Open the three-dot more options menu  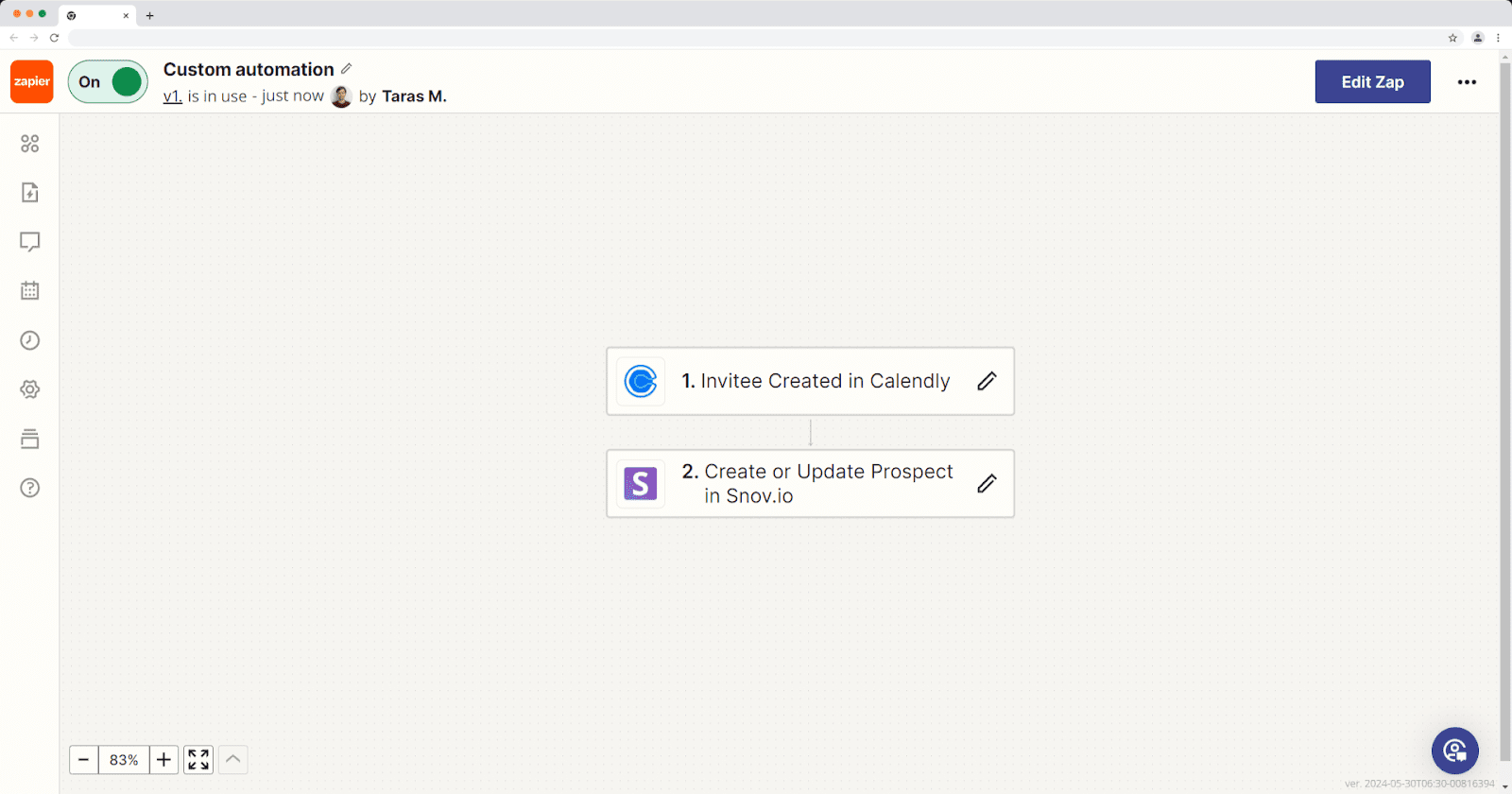point(1467,82)
